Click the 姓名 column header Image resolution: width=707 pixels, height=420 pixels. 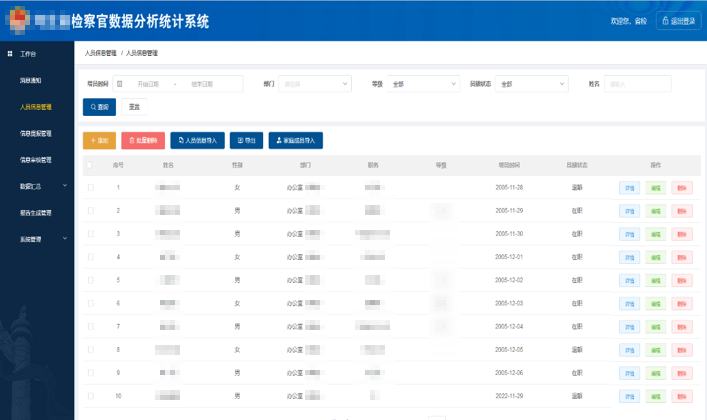(x=168, y=165)
